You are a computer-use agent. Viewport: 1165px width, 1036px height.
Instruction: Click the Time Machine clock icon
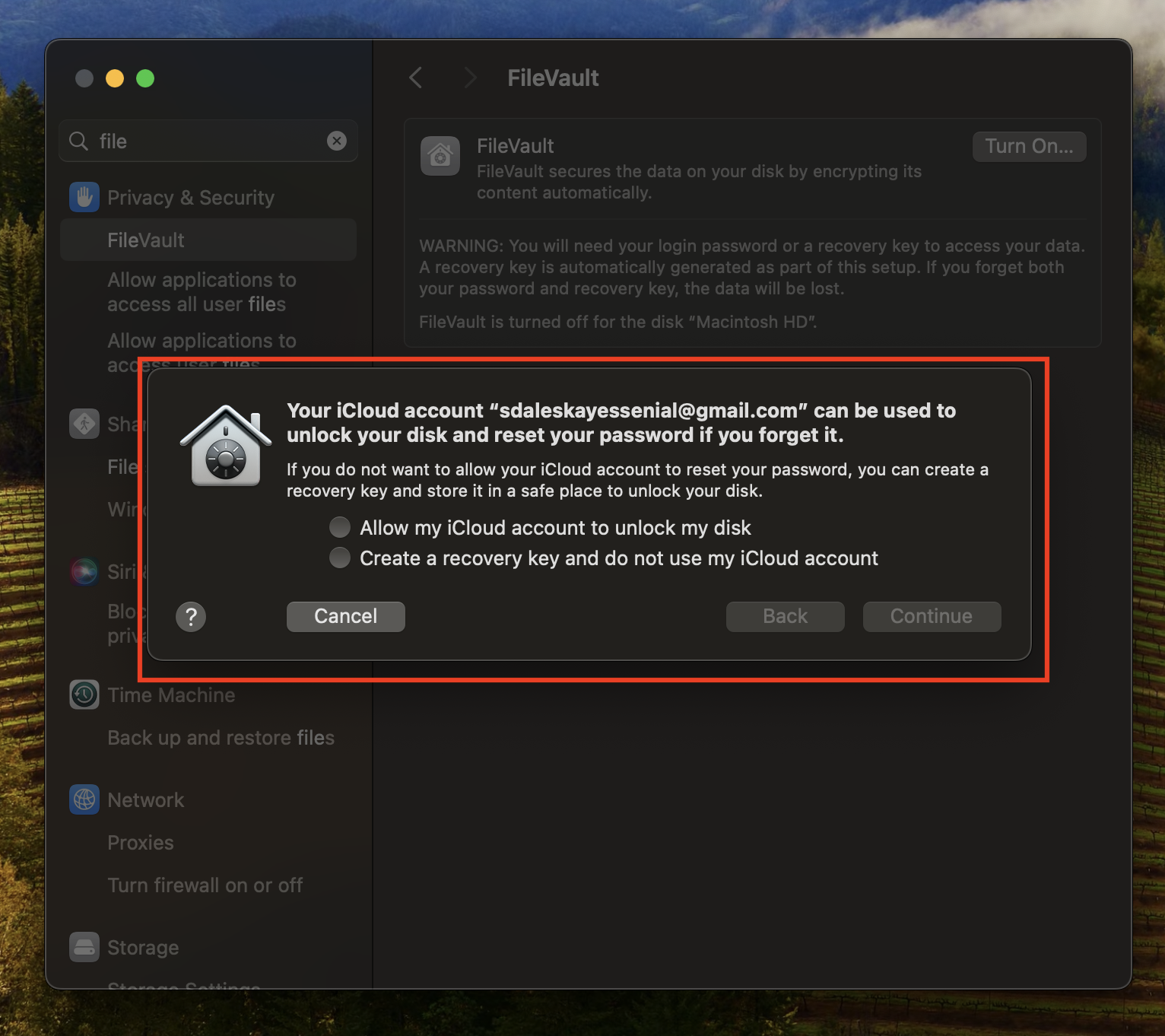pos(84,694)
